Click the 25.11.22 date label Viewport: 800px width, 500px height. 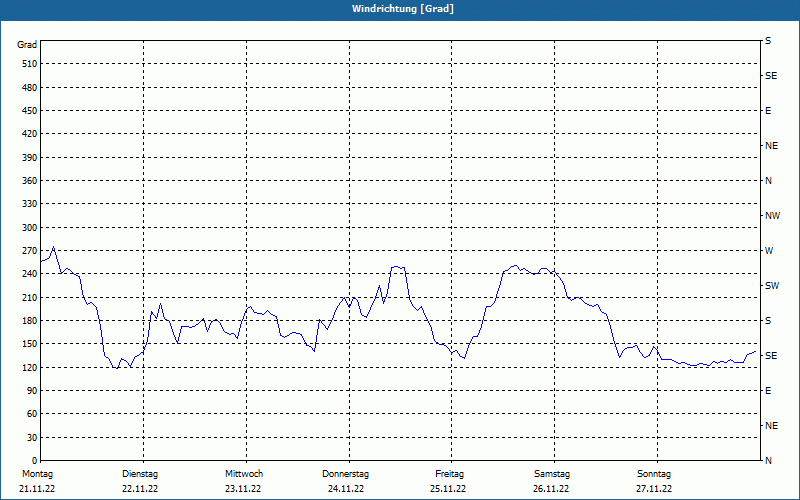coord(448,489)
